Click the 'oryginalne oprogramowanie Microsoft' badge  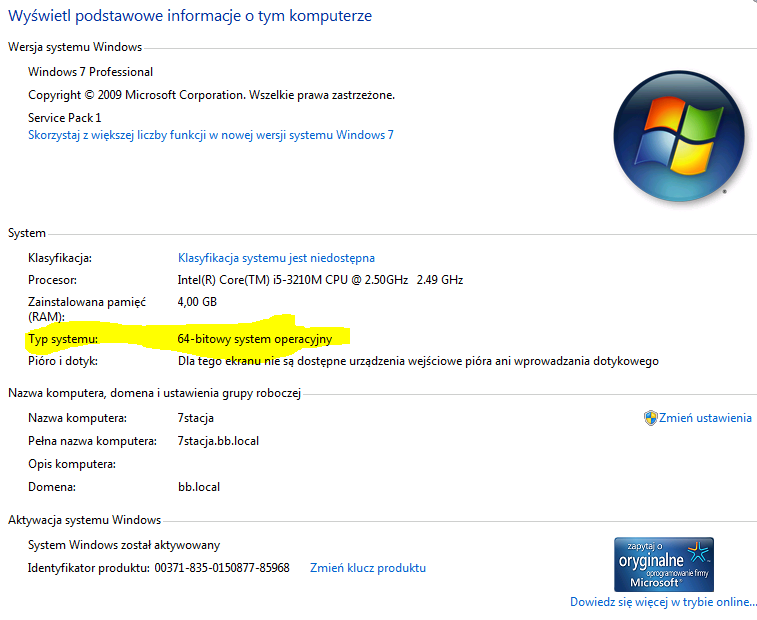(x=664, y=564)
